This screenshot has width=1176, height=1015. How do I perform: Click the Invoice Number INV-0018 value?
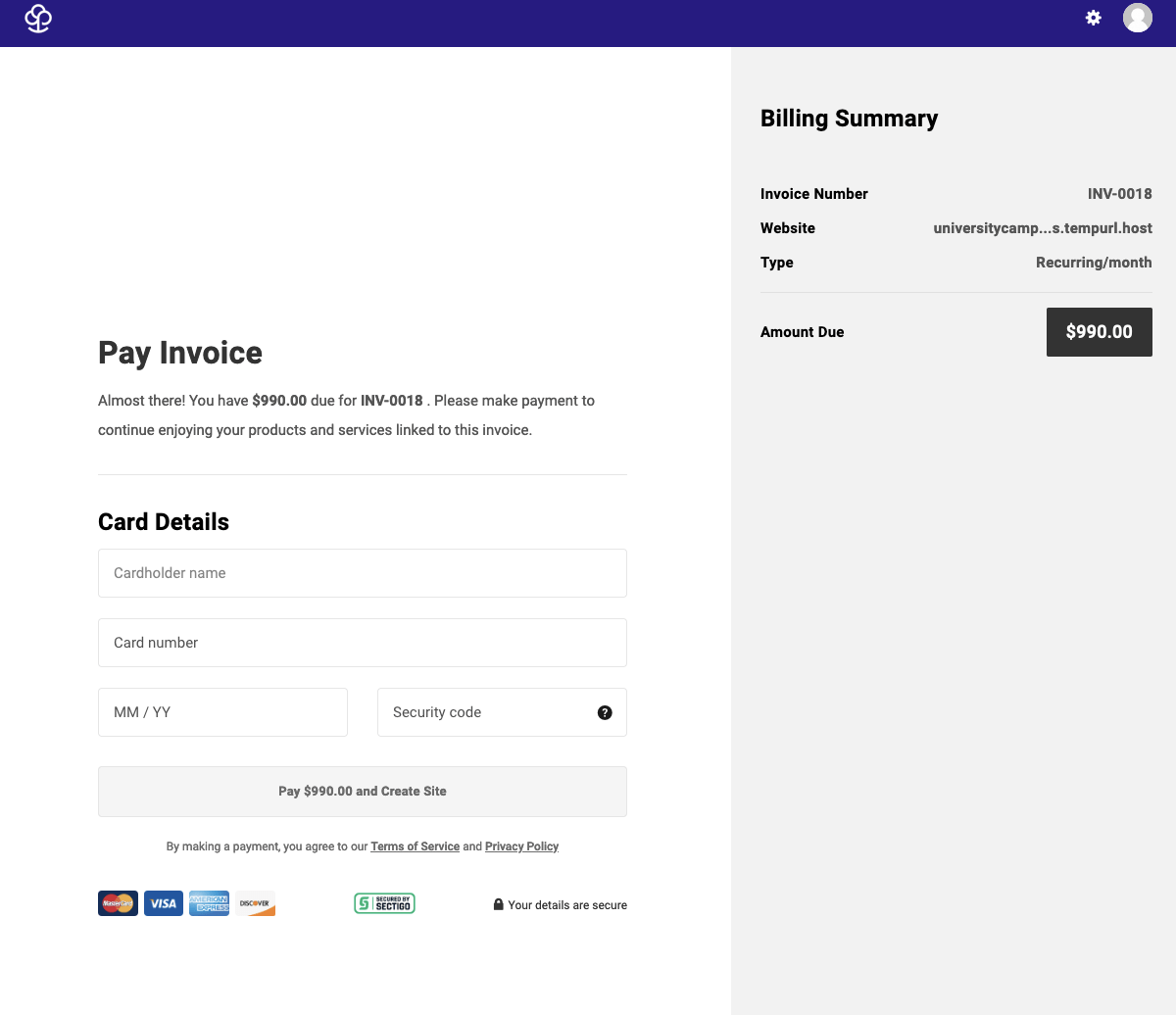(1119, 193)
